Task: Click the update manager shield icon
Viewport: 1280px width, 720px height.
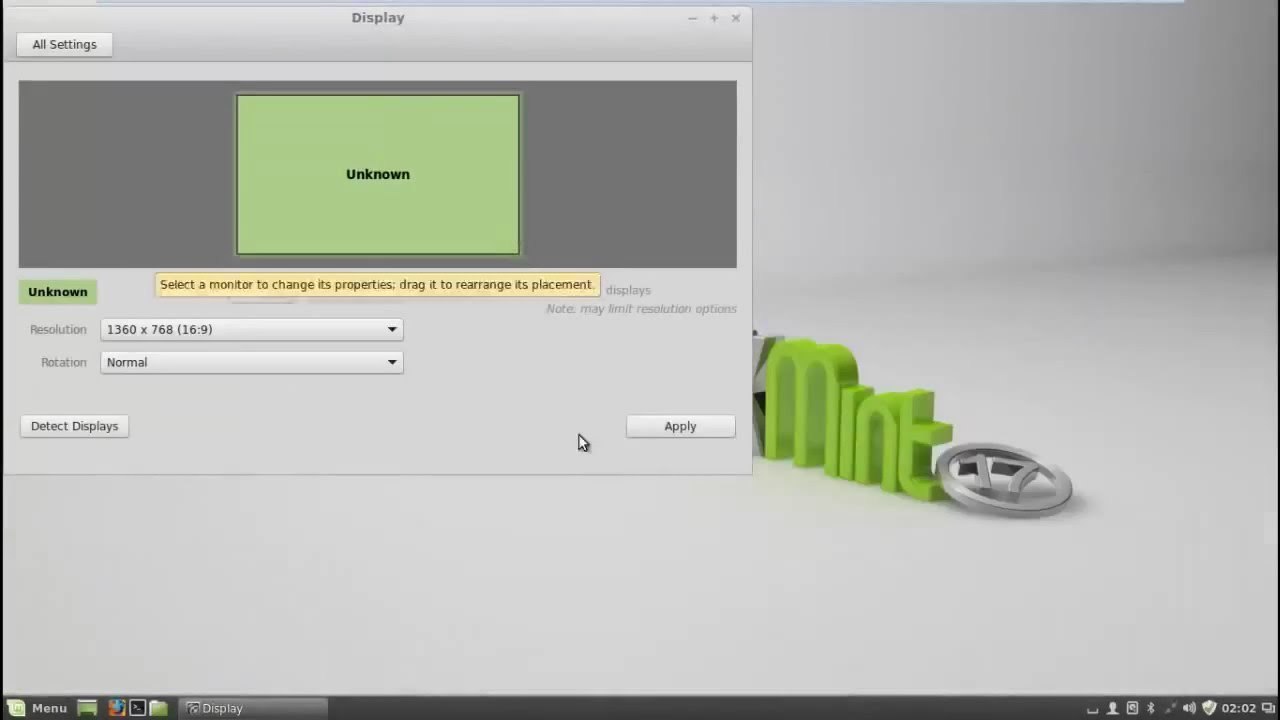Action: point(1209,708)
